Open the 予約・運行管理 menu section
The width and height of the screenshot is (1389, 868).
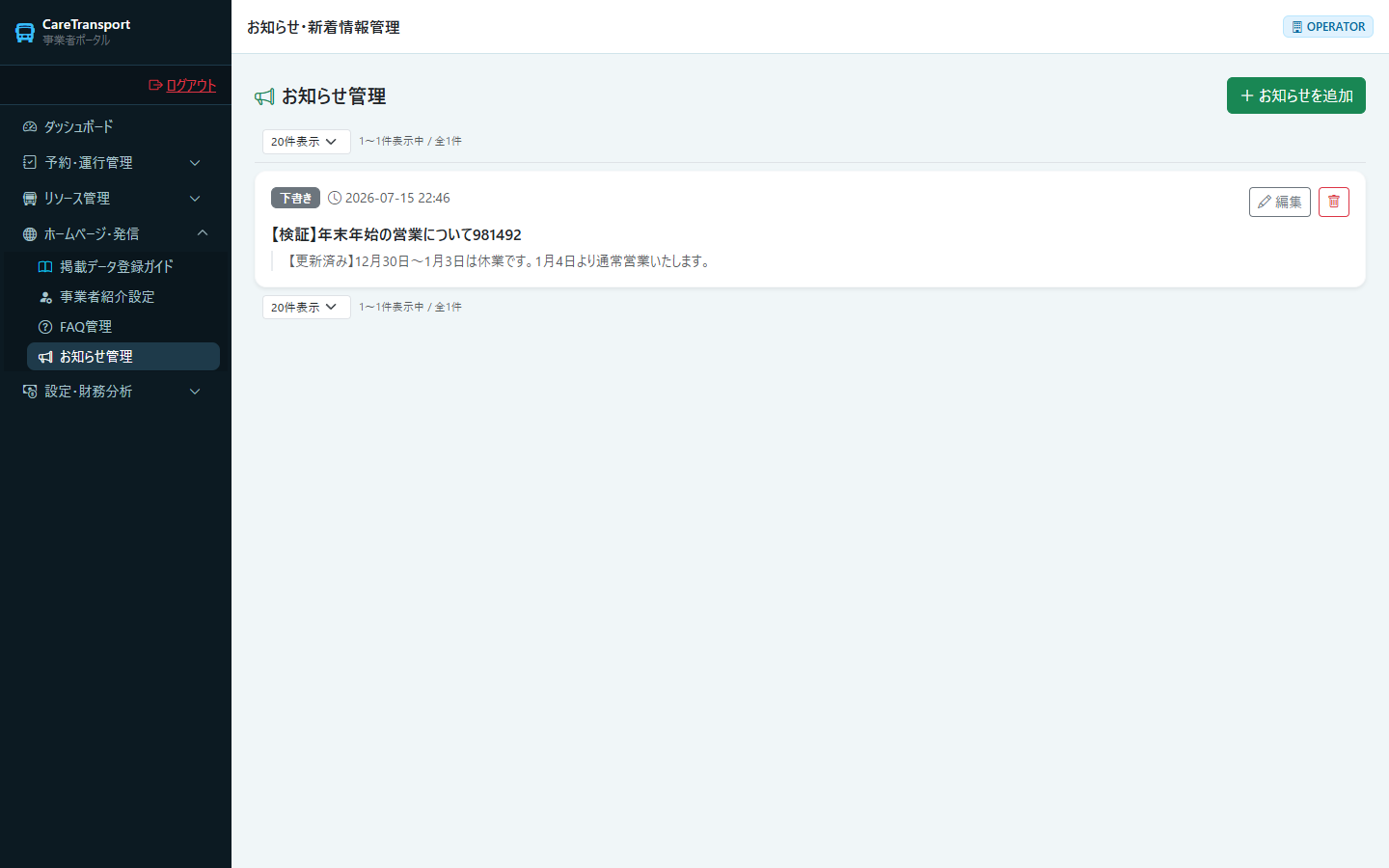coord(116,163)
